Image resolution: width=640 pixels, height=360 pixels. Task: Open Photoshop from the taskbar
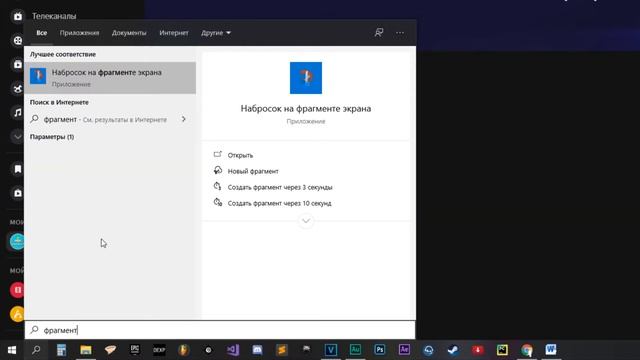[x=380, y=350]
